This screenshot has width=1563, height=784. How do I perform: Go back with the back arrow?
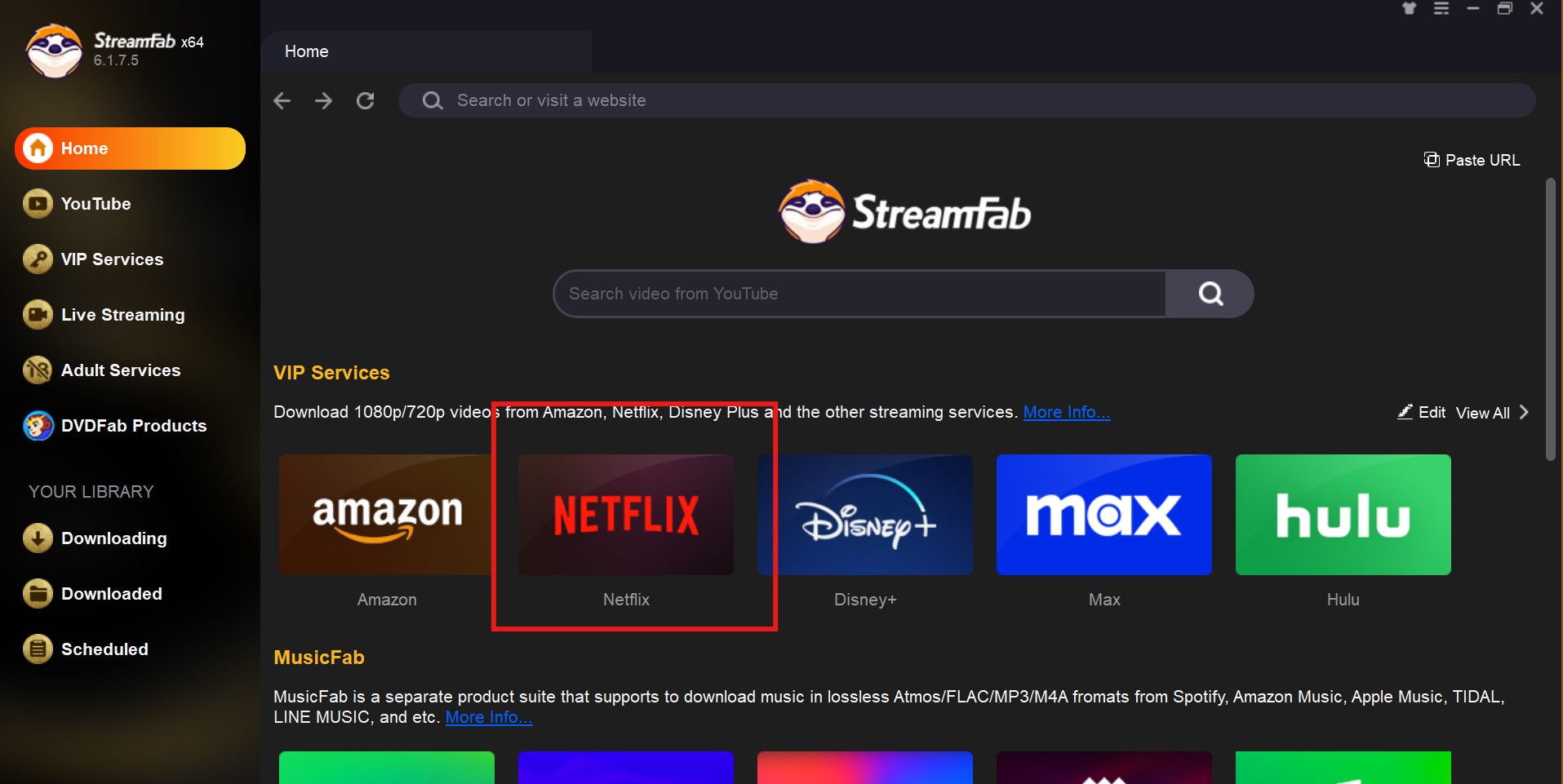point(282,100)
